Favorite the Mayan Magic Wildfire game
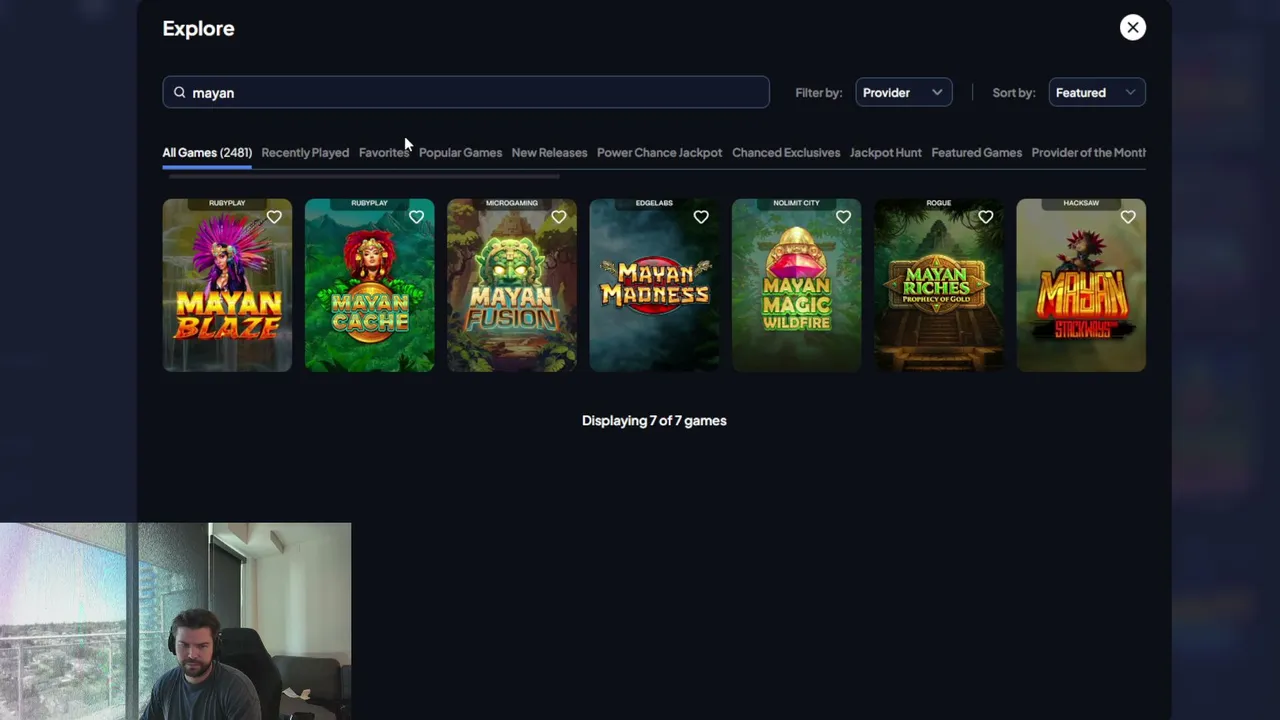1280x720 pixels. tap(843, 217)
